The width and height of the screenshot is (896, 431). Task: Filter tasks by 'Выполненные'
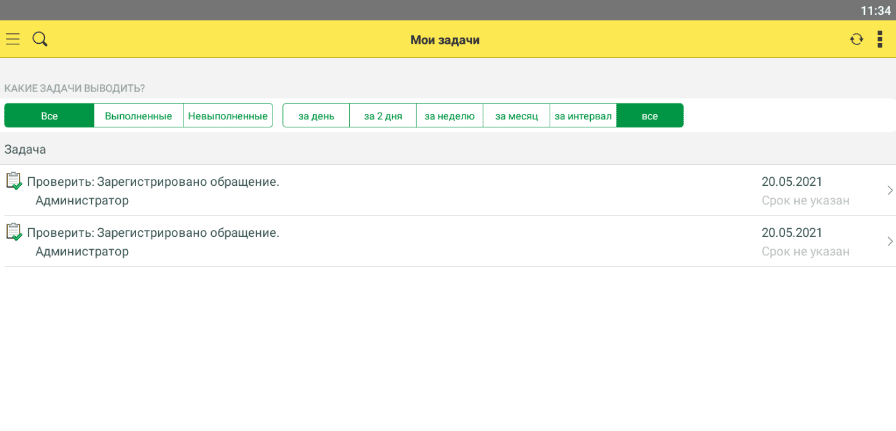[138, 116]
